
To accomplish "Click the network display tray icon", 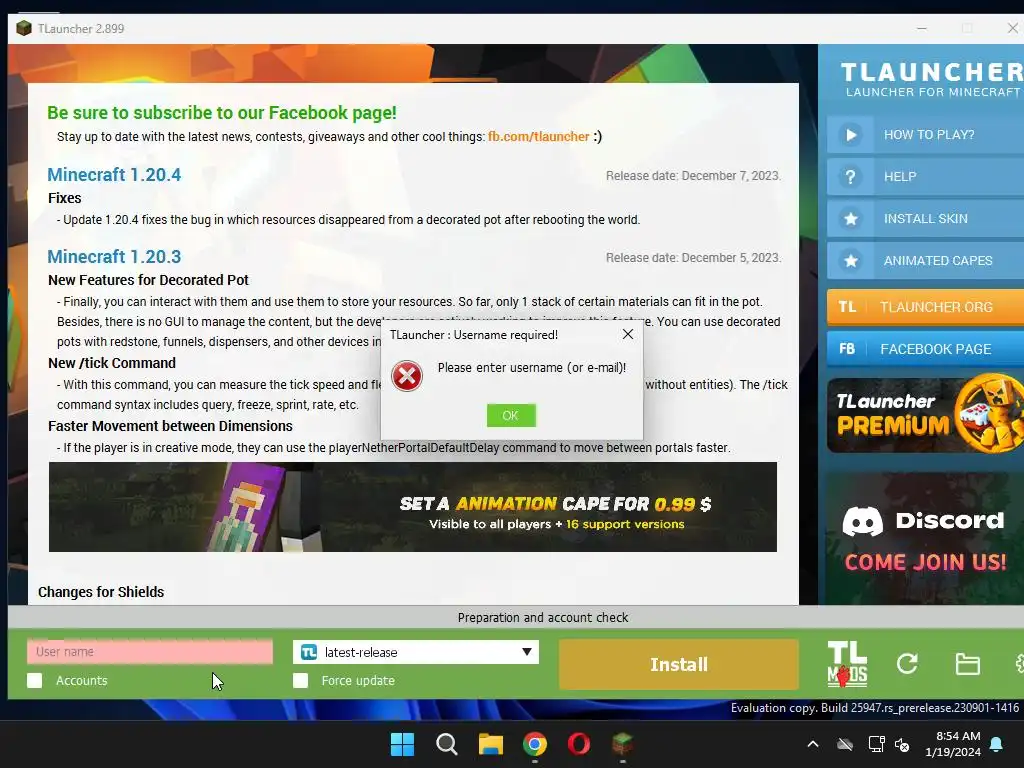I will (876, 744).
